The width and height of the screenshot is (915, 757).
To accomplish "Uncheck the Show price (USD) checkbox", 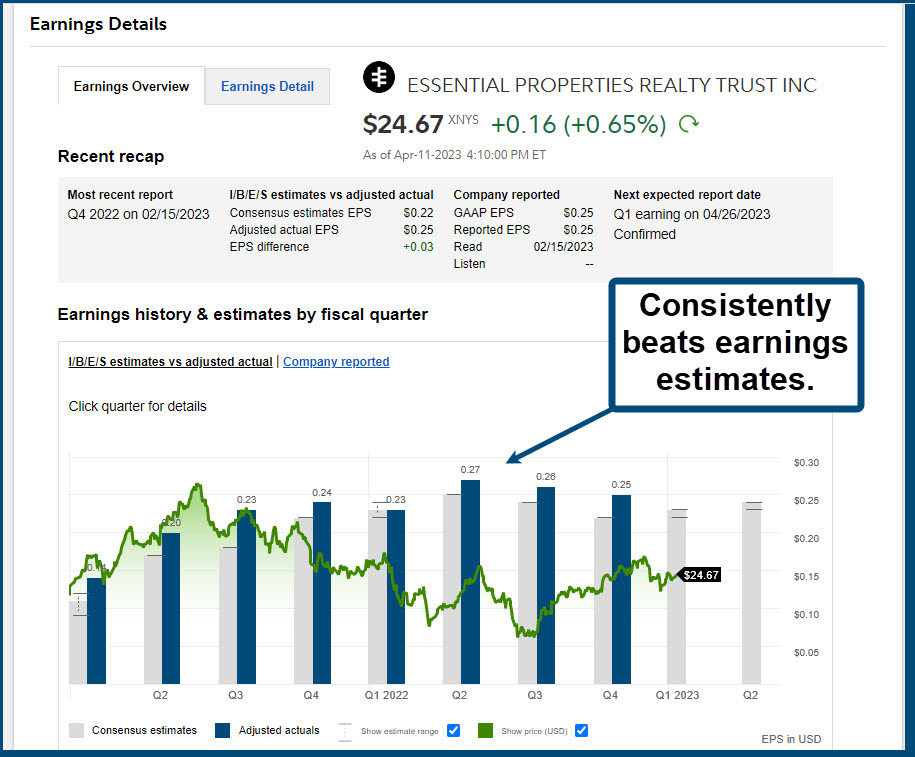I will point(581,731).
